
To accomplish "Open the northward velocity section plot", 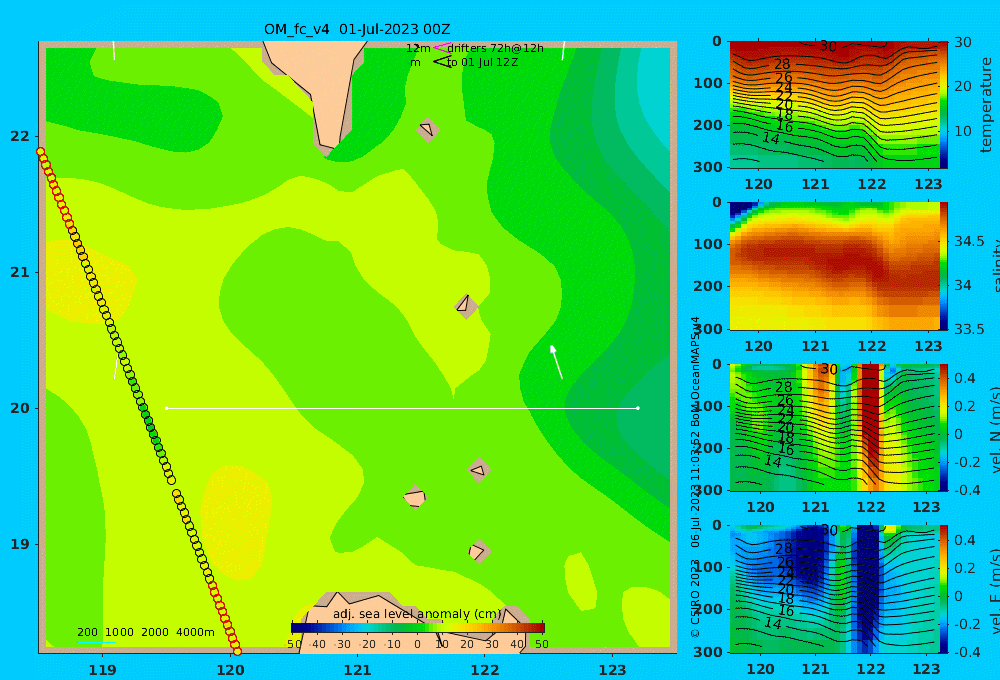I will pyautogui.click(x=834, y=427).
